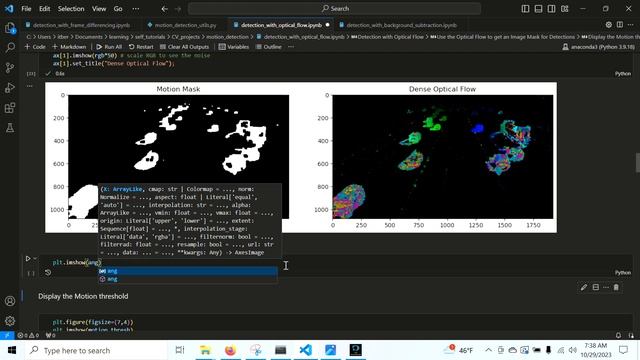640x360 pixels.
Task: Edit the markdown cell with pencil icon
Action: point(584,287)
